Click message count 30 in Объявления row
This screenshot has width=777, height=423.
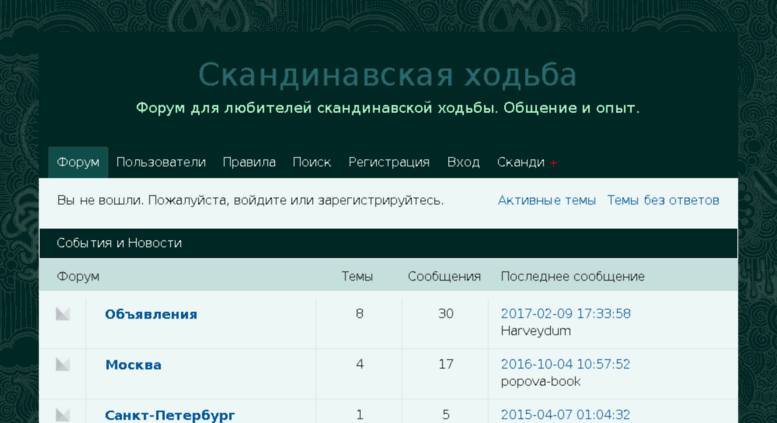coord(445,314)
